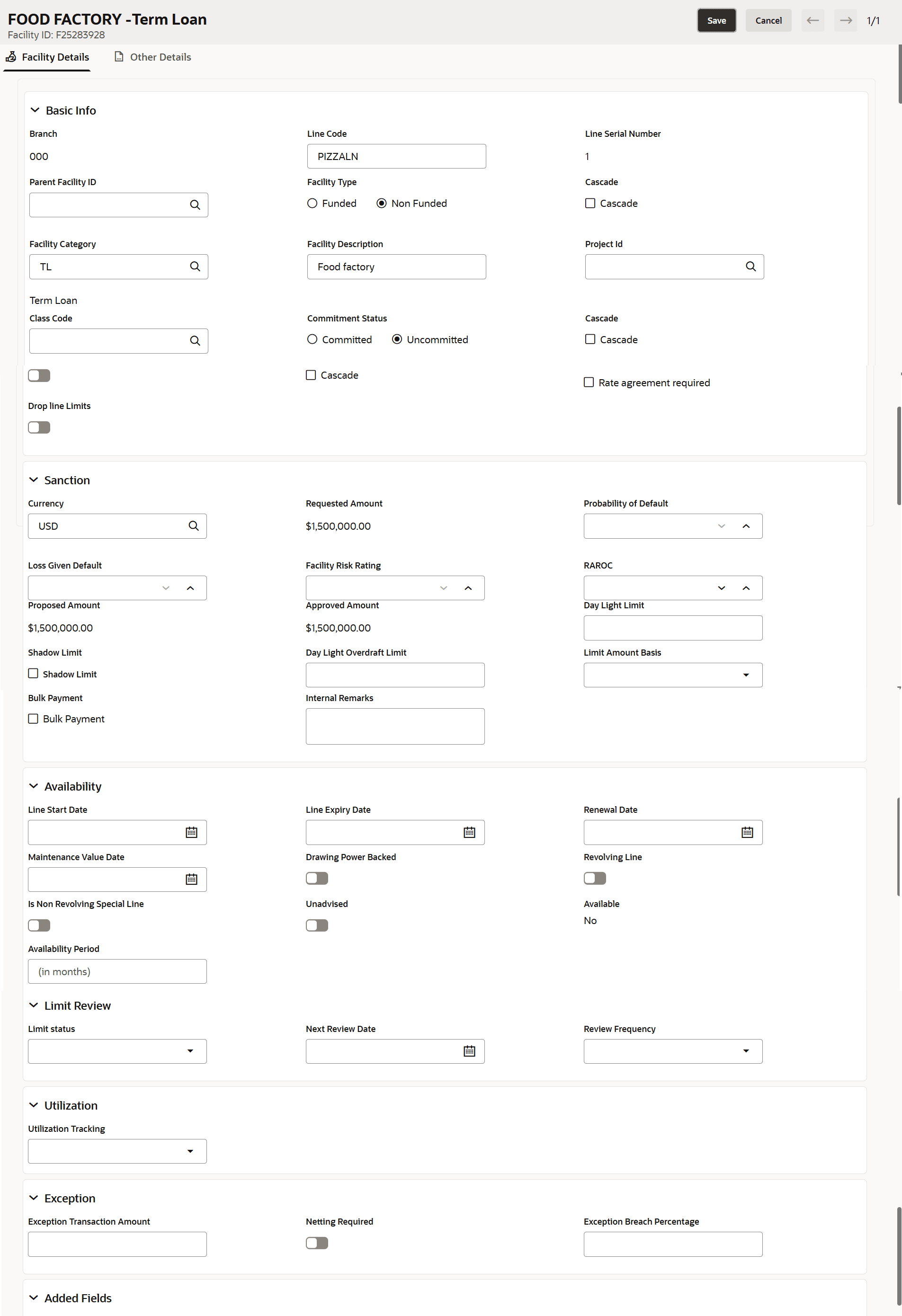The height and width of the screenshot is (1316, 902).
Task: Collapse the Basic Info section
Action: tap(35, 110)
